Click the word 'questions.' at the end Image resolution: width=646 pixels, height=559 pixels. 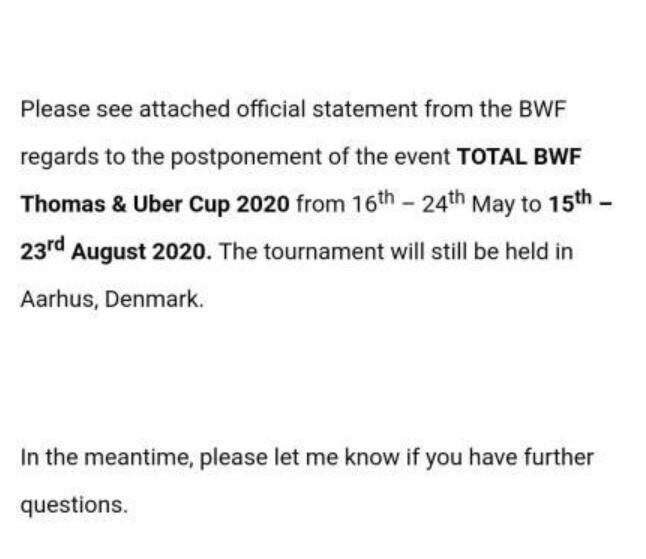point(74,505)
